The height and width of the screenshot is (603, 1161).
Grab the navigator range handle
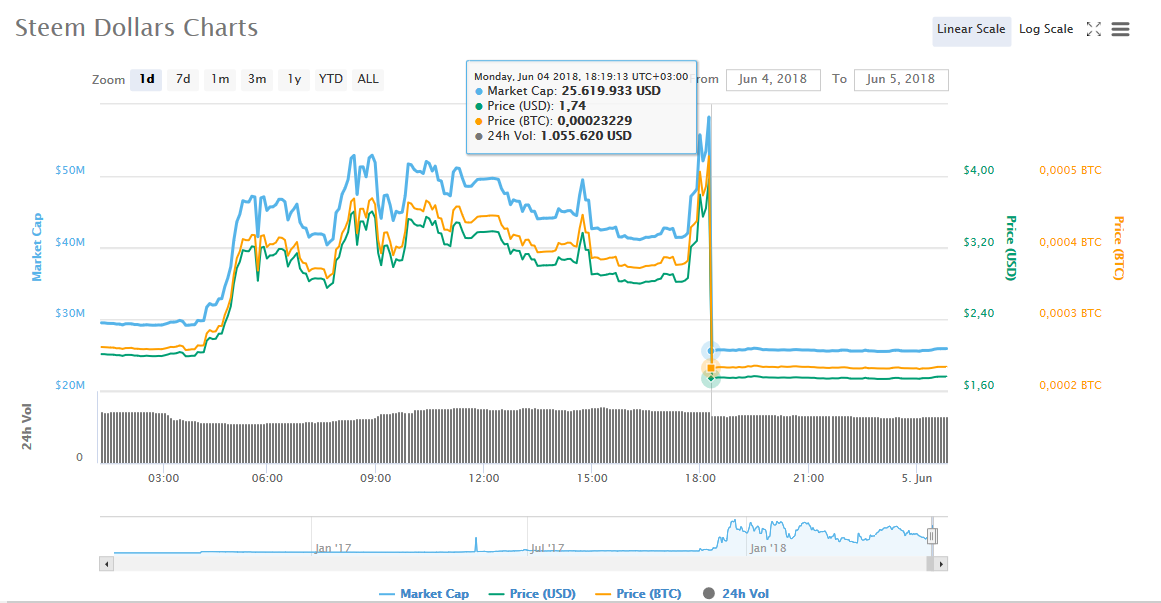point(932,536)
